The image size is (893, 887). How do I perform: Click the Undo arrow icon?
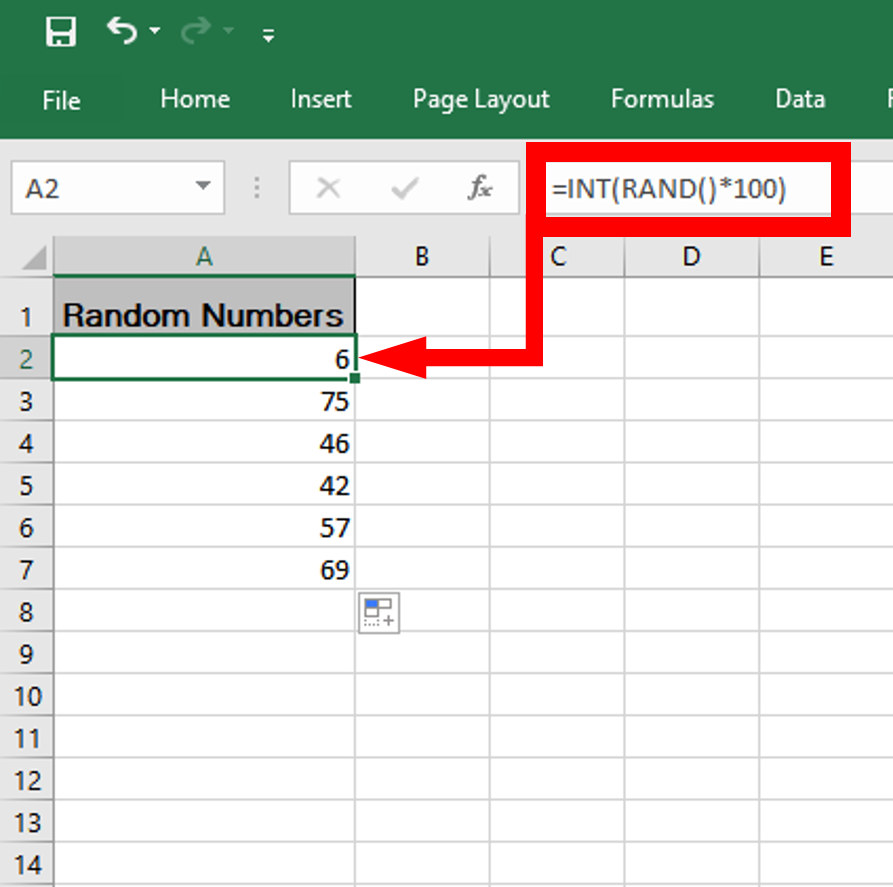(122, 31)
